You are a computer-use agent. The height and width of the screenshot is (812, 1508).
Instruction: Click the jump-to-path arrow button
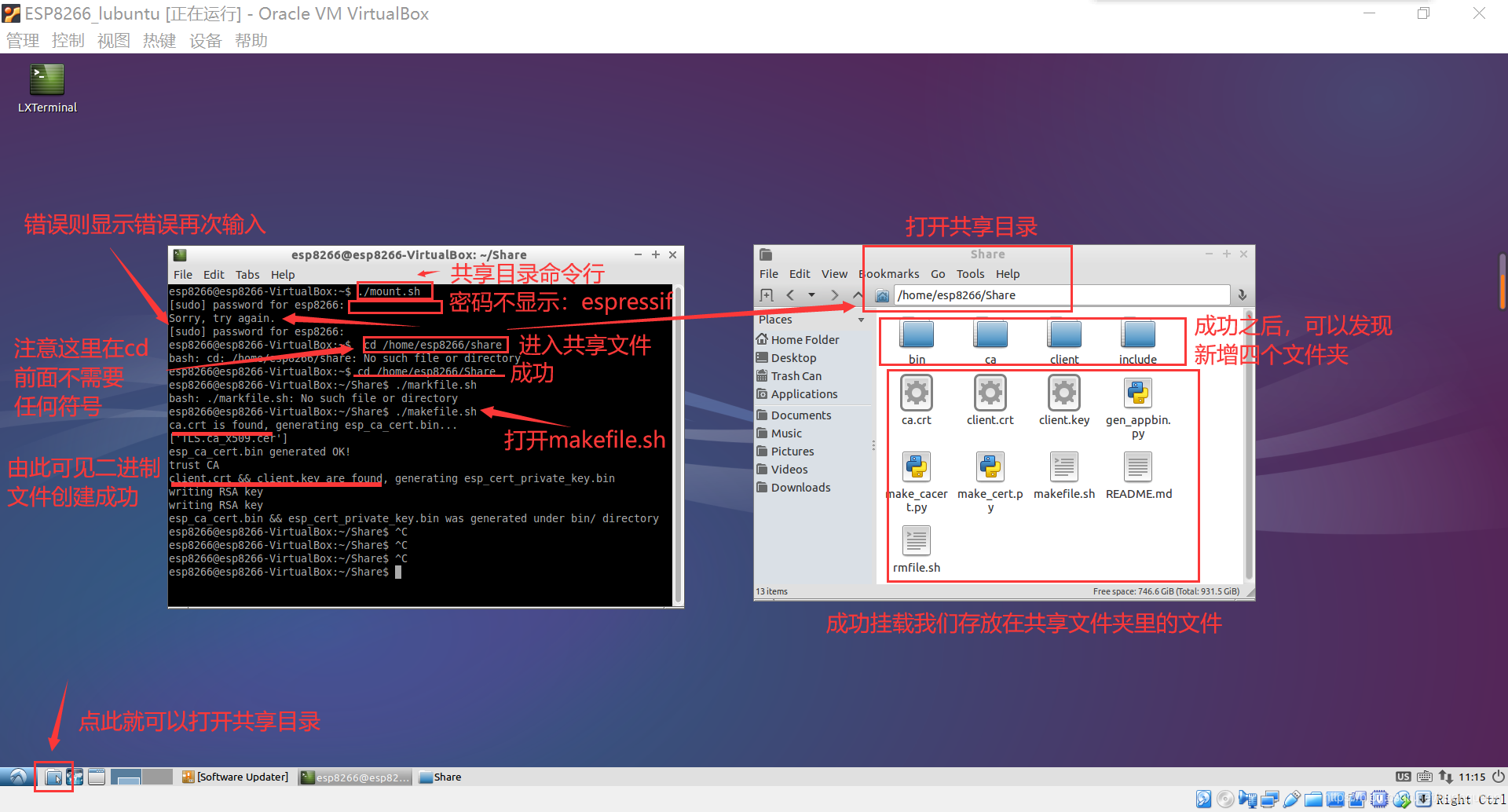tap(1242, 295)
